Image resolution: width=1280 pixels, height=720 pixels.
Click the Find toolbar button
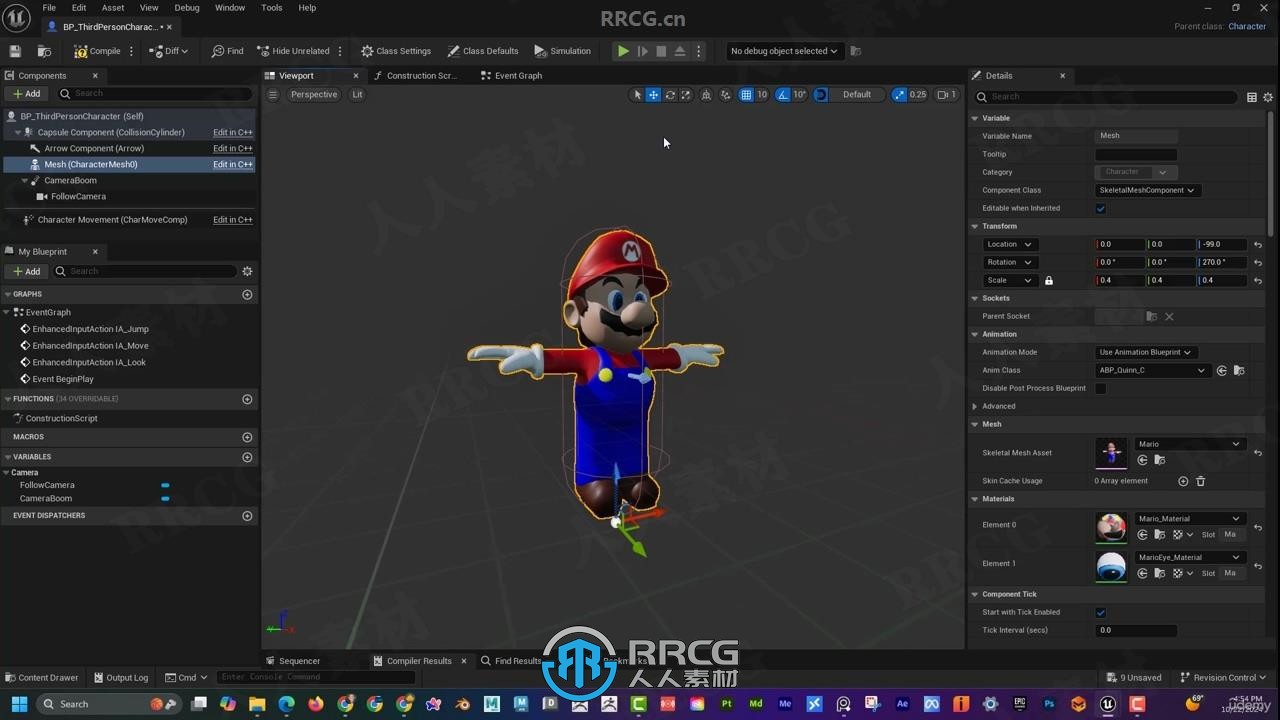coord(228,51)
